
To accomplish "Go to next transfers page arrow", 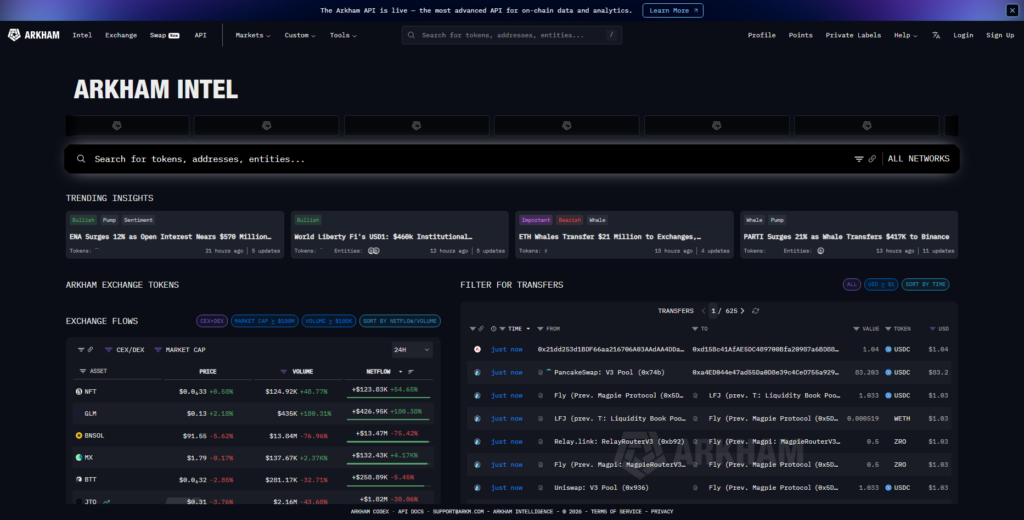I will [744, 311].
